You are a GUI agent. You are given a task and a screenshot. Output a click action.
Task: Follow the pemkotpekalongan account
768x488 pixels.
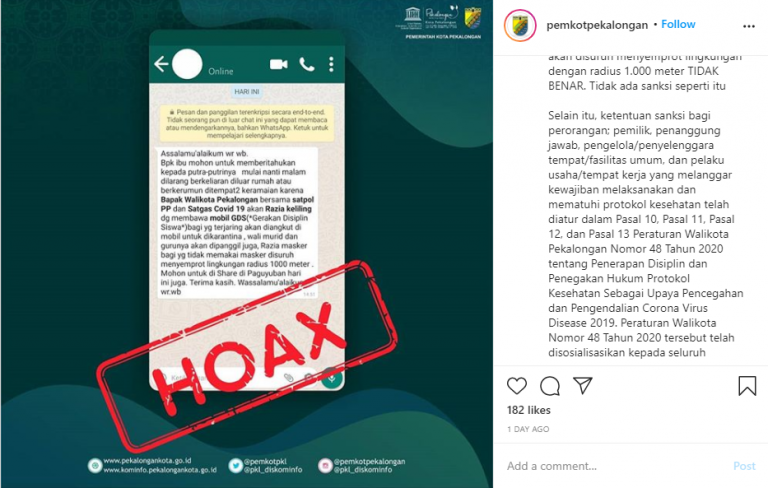(x=678, y=24)
